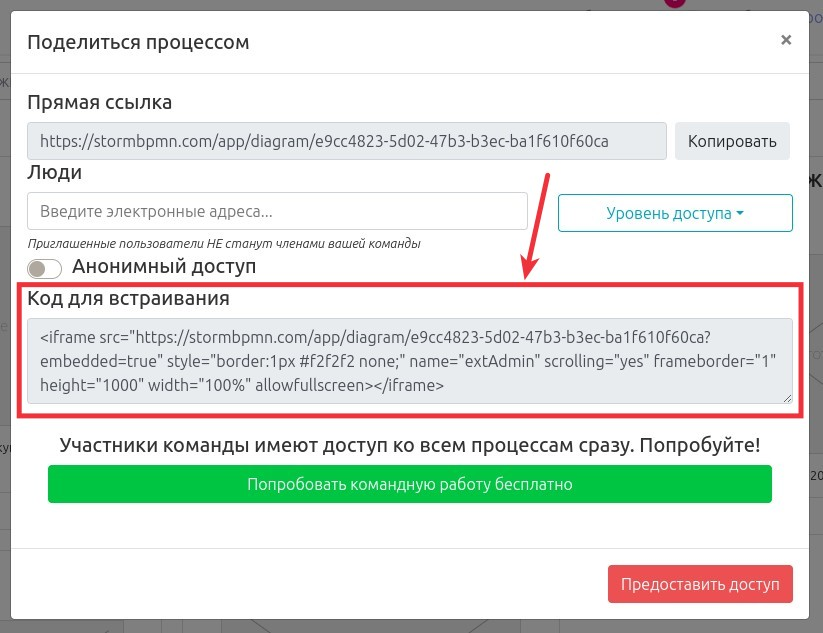Select the iframe embed code textarea
The height and width of the screenshot is (633, 823).
point(410,361)
